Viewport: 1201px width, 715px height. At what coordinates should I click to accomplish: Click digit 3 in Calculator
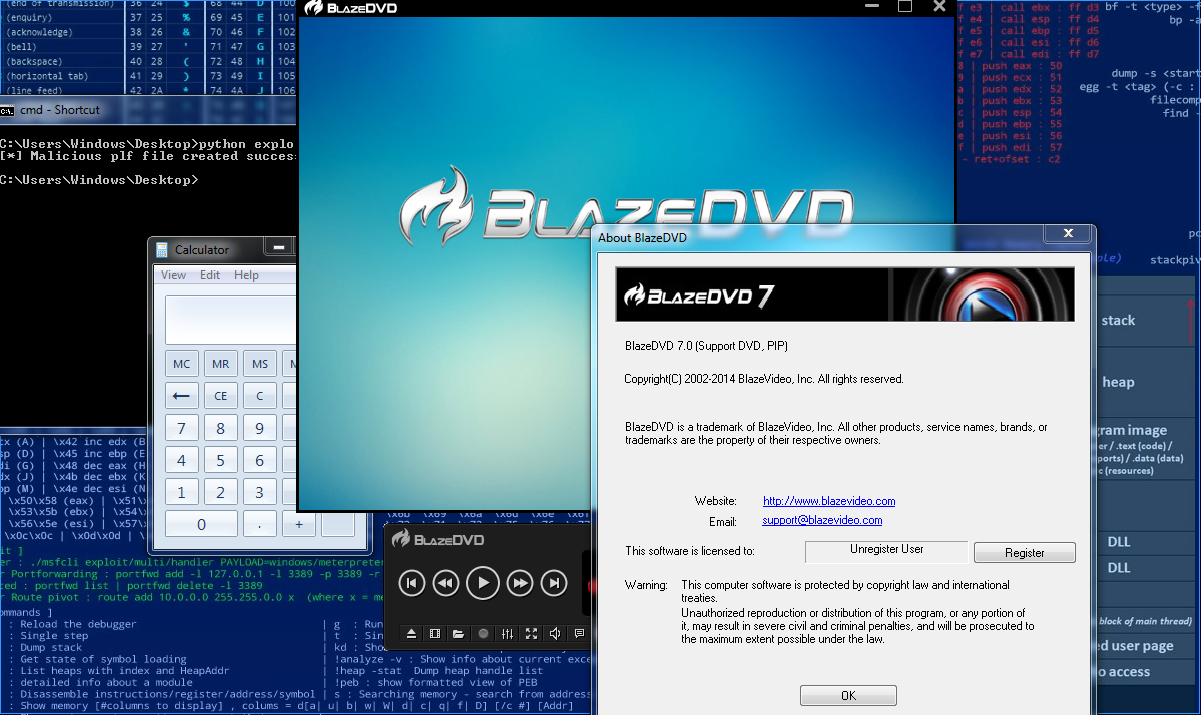(260, 493)
